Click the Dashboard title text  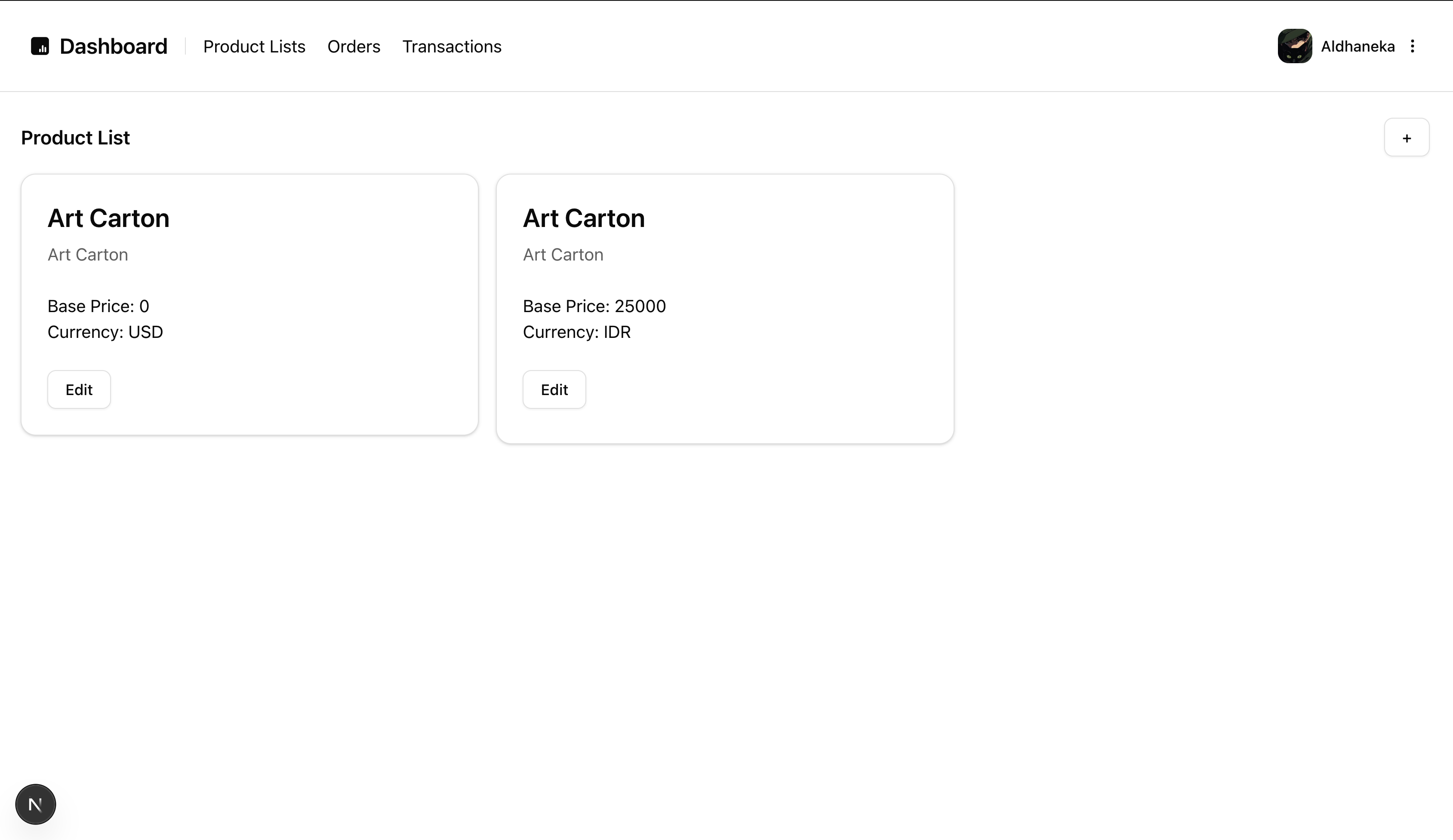coord(113,47)
